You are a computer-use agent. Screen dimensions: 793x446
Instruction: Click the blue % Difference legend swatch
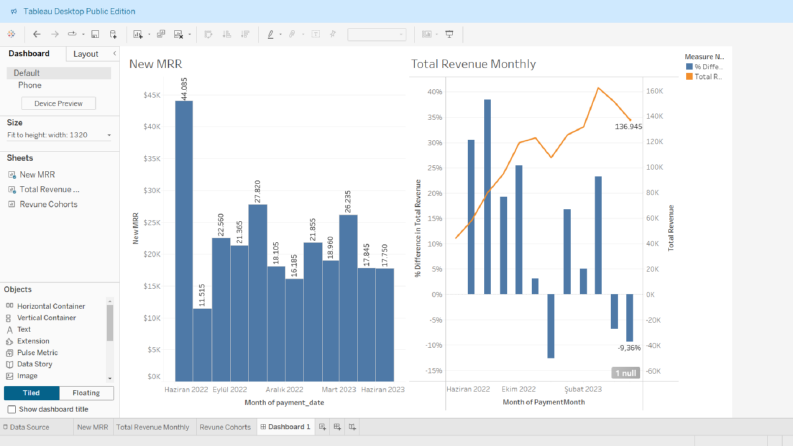(x=689, y=66)
